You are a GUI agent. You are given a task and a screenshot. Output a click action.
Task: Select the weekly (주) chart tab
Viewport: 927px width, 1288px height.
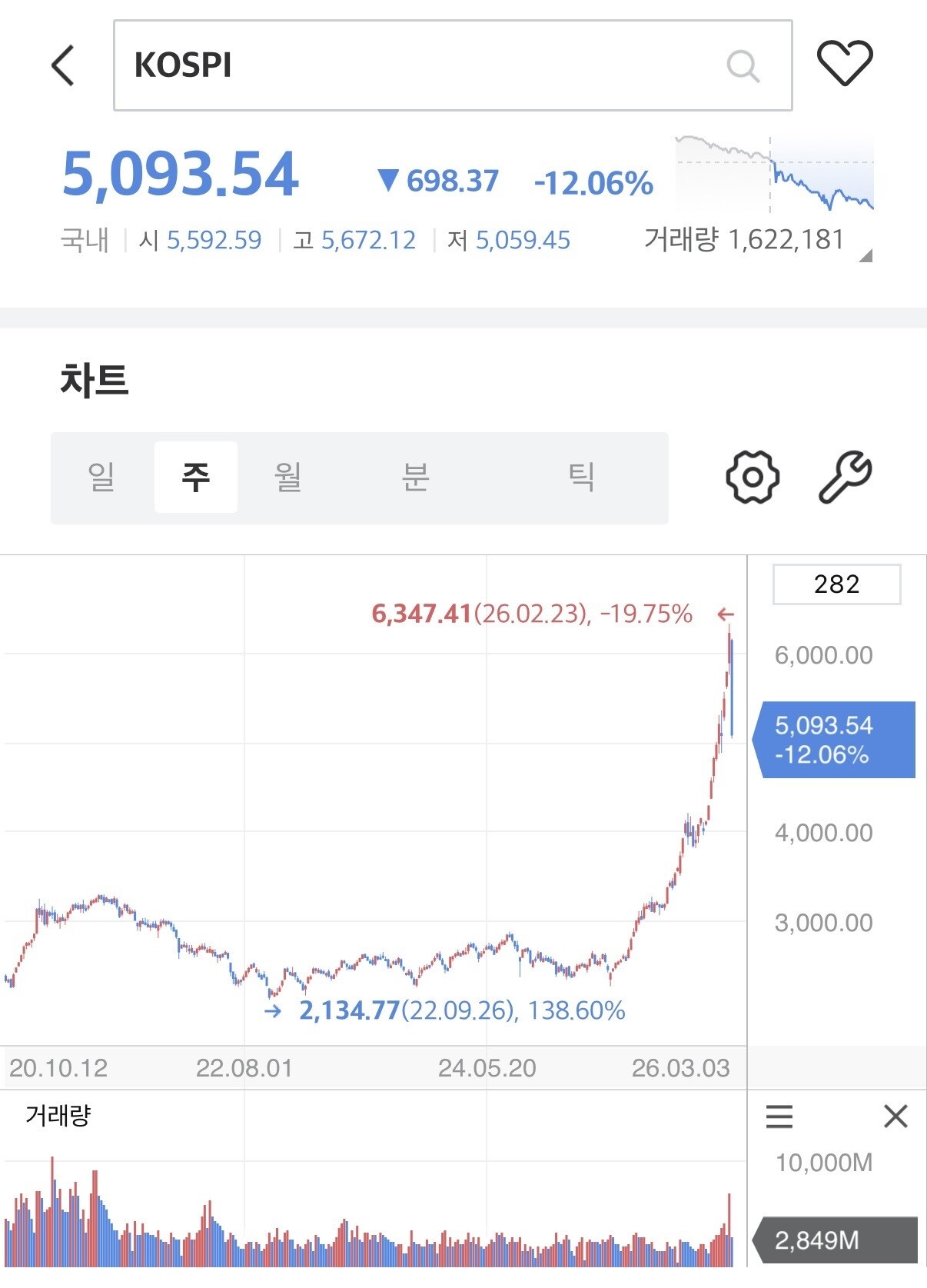(196, 478)
